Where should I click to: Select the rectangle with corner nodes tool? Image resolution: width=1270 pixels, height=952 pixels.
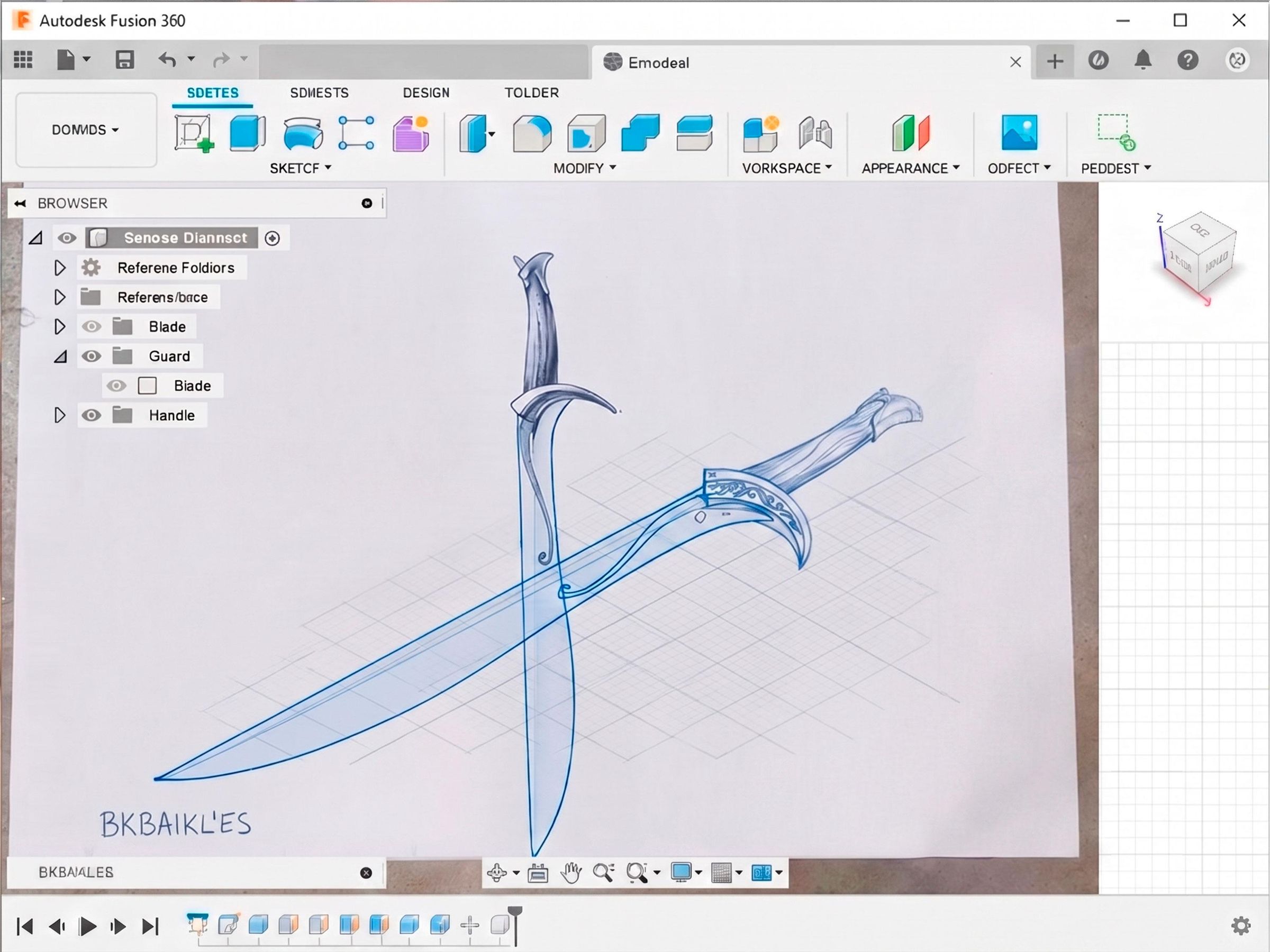(356, 133)
